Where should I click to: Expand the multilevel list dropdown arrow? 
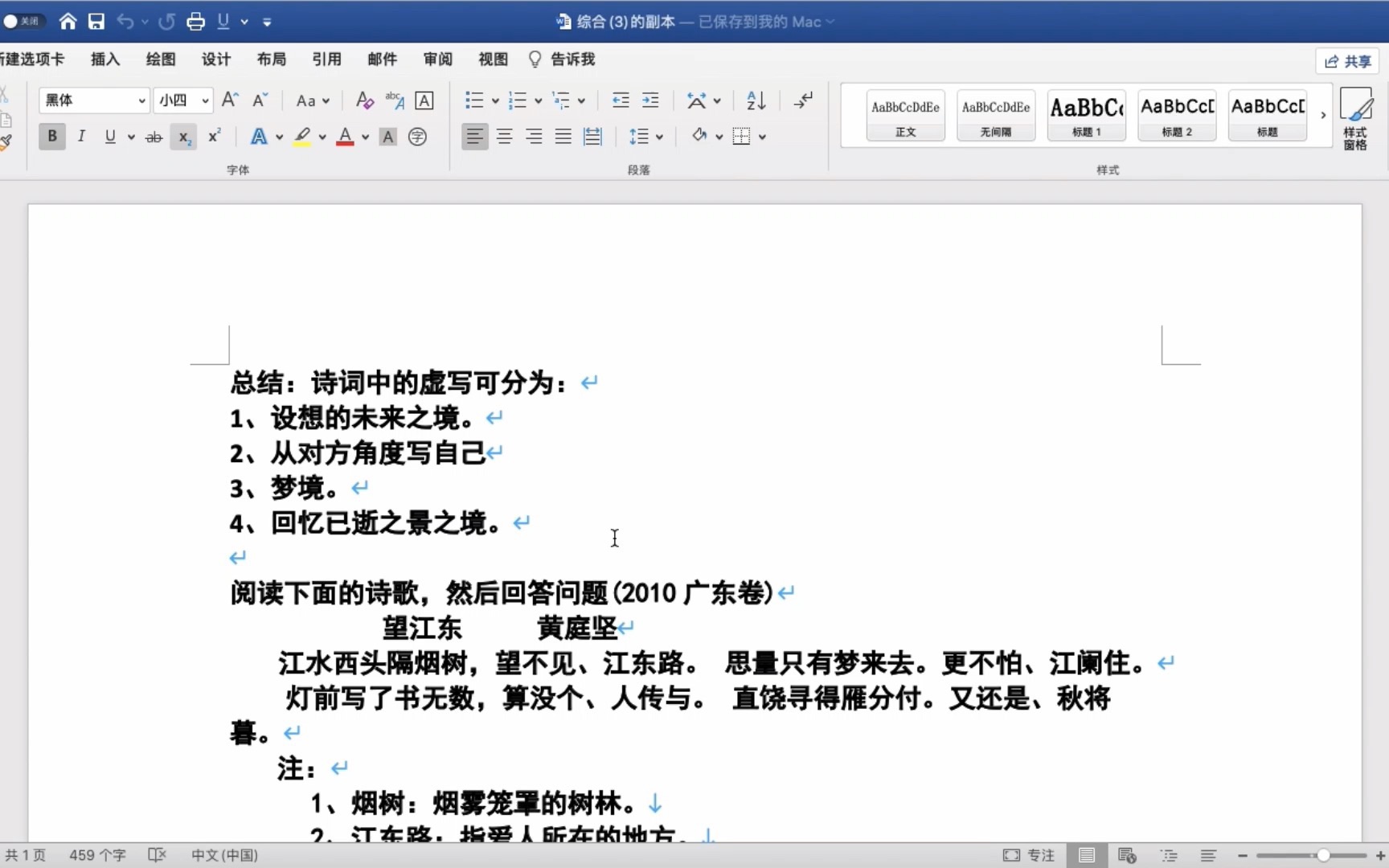coord(581,100)
